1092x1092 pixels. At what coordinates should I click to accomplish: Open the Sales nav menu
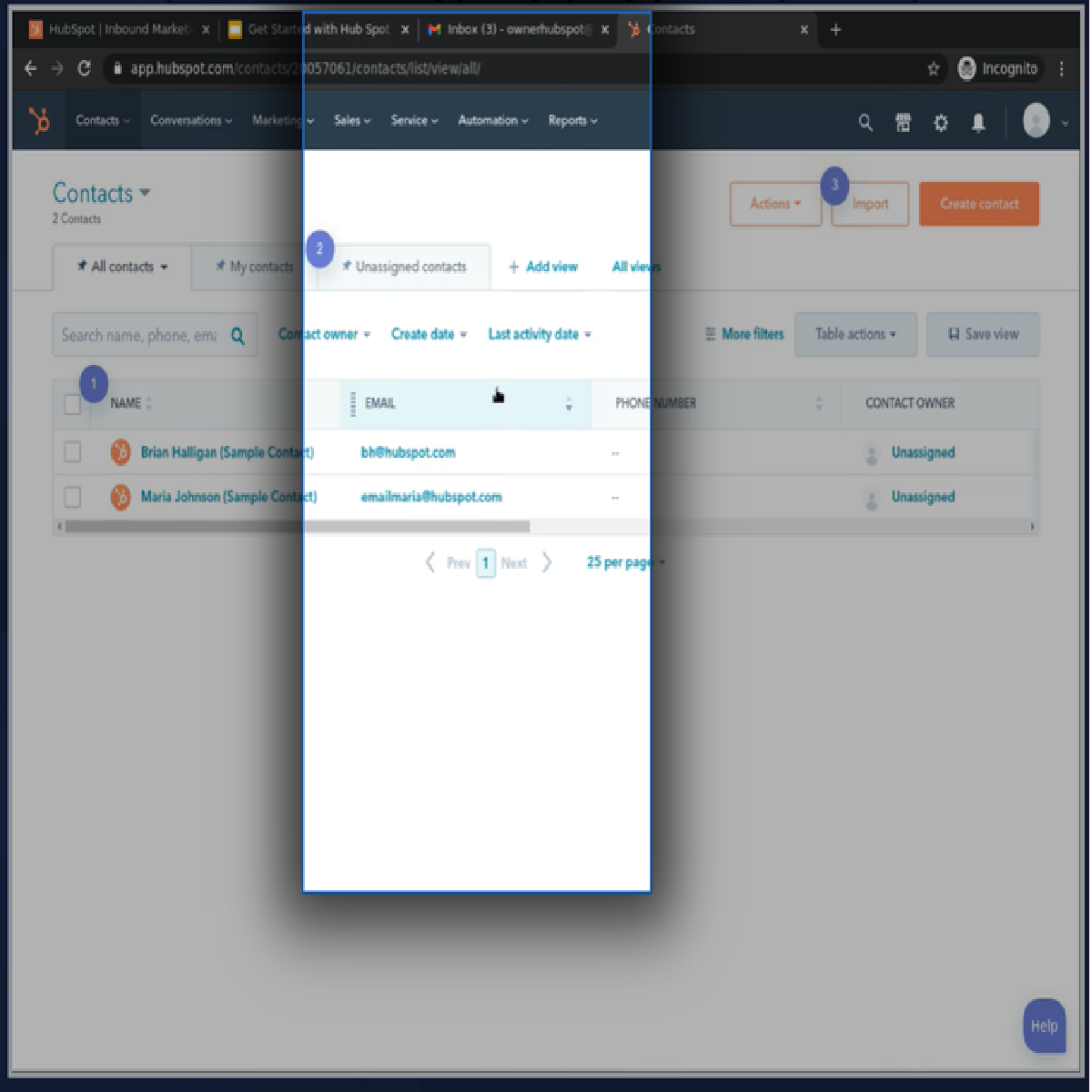(352, 120)
